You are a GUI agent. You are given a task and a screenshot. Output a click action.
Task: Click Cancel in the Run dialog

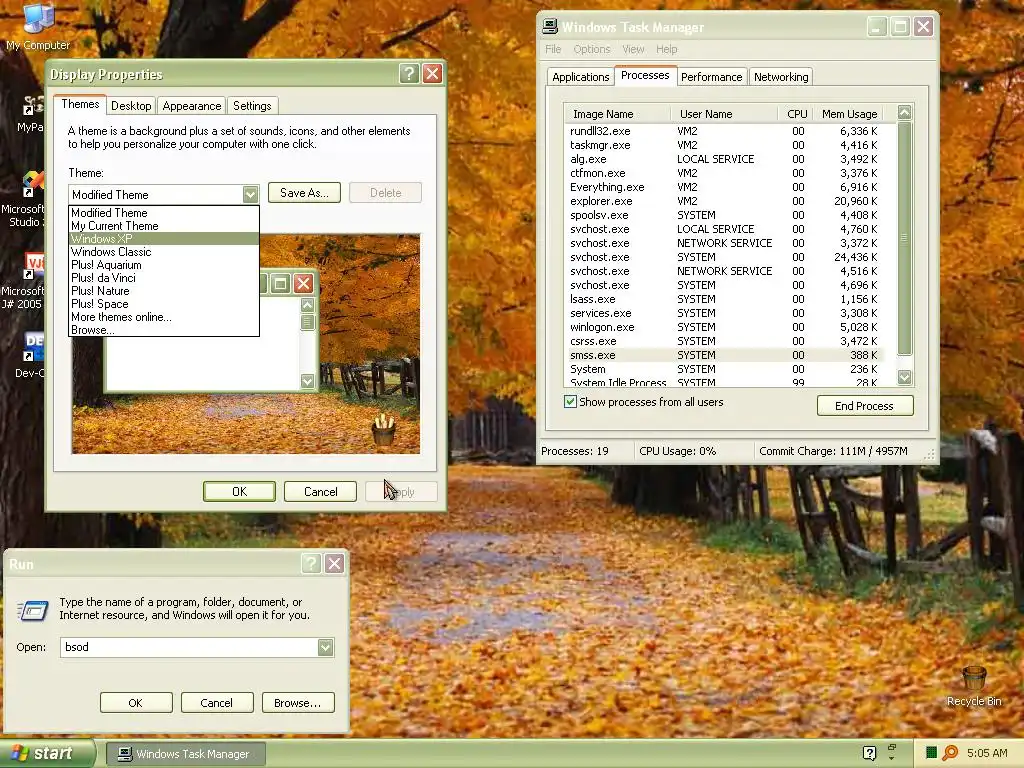217,703
